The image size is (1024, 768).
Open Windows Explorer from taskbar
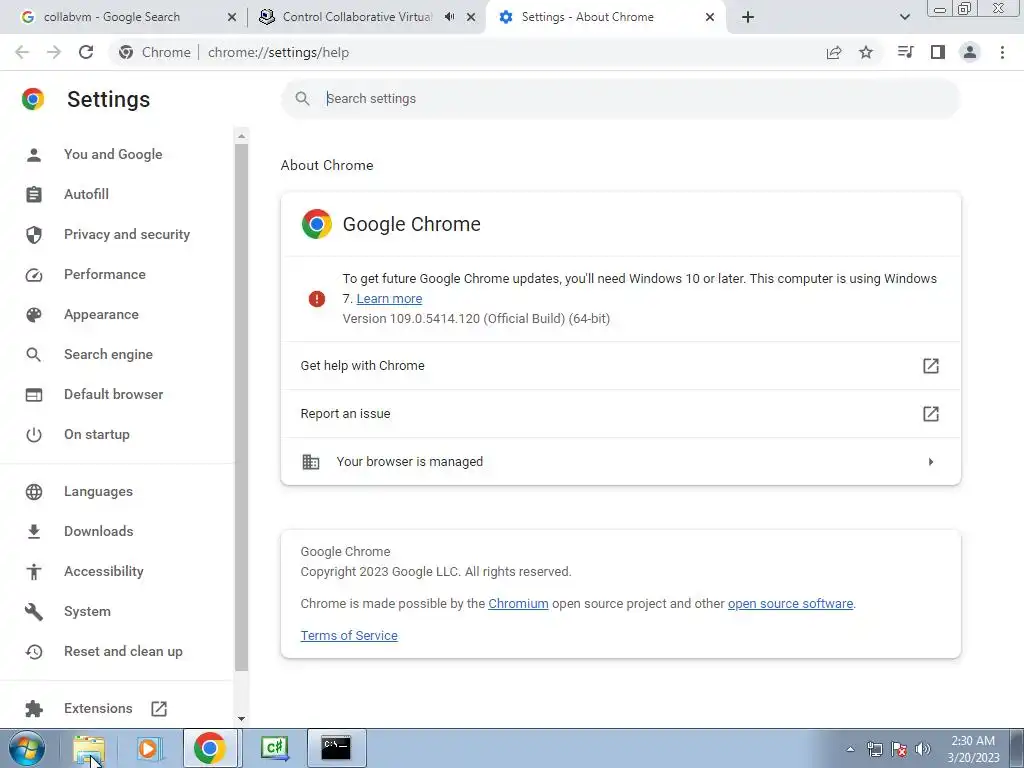point(89,748)
